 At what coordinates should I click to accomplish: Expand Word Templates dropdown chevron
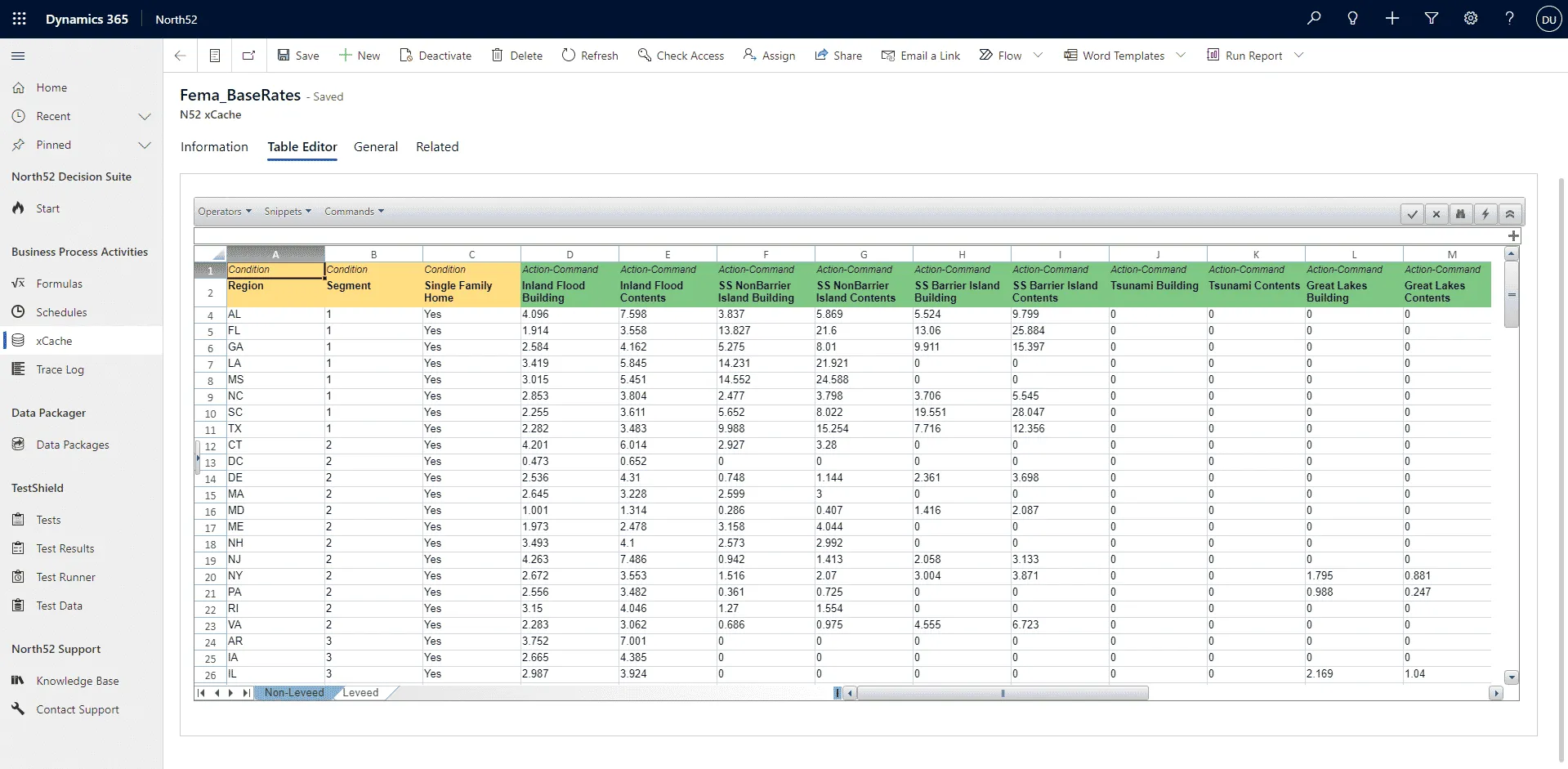click(1181, 56)
